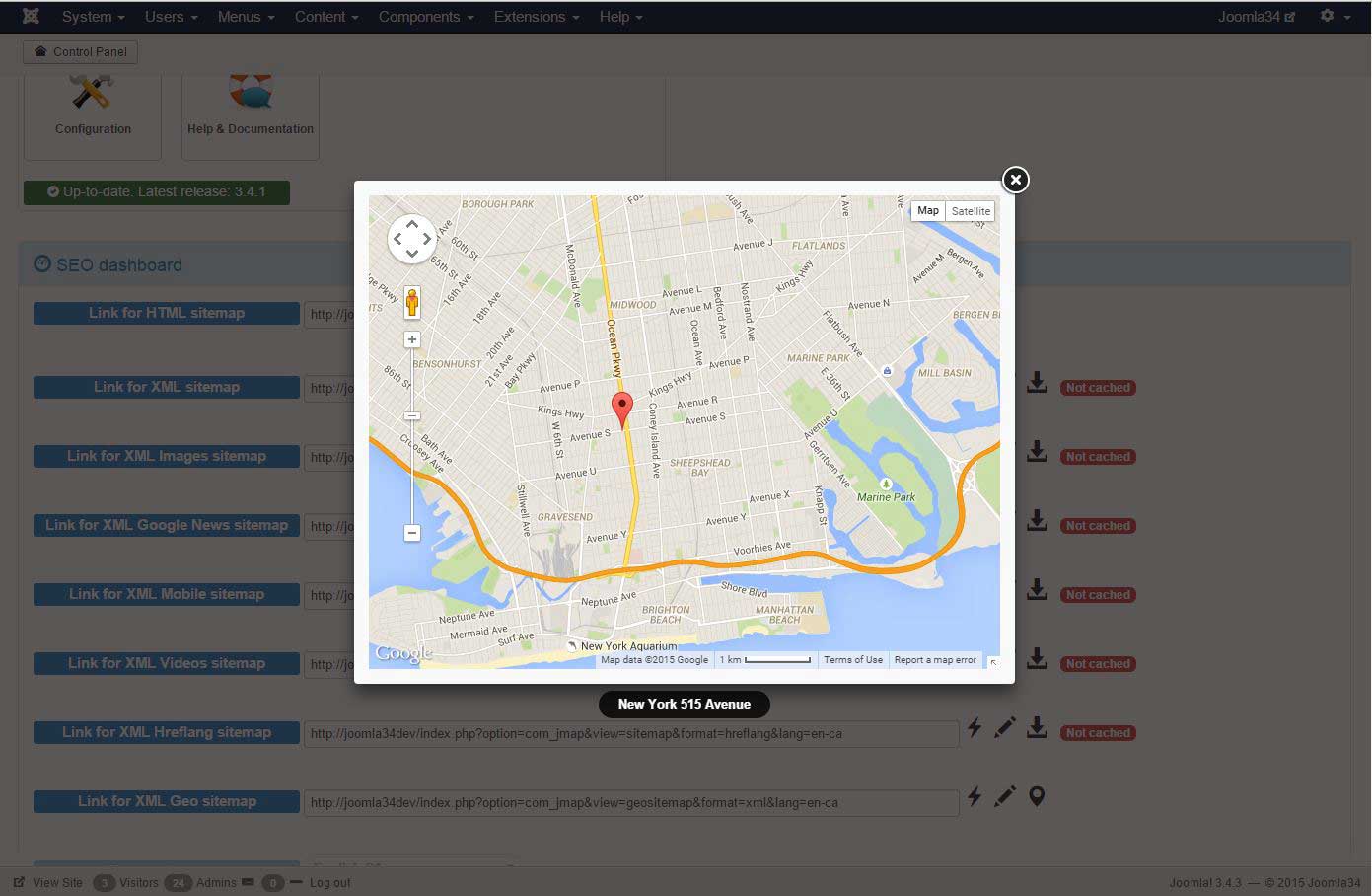The height and width of the screenshot is (896, 1372).
Task: Click the Link for XML Videos sitemap label
Action: point(167,663)
